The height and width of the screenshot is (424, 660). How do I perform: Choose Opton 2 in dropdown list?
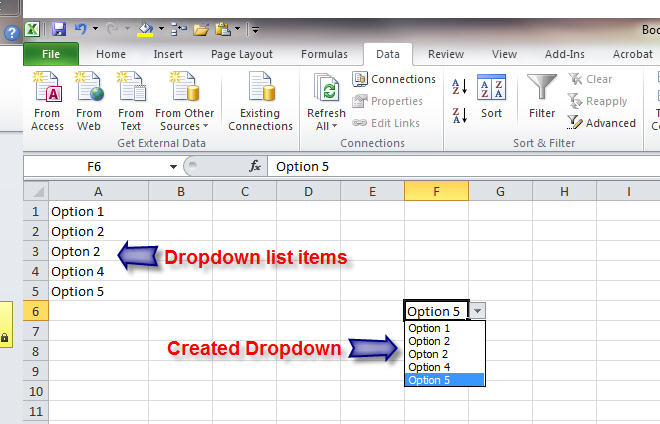click(x=444, y=354)
